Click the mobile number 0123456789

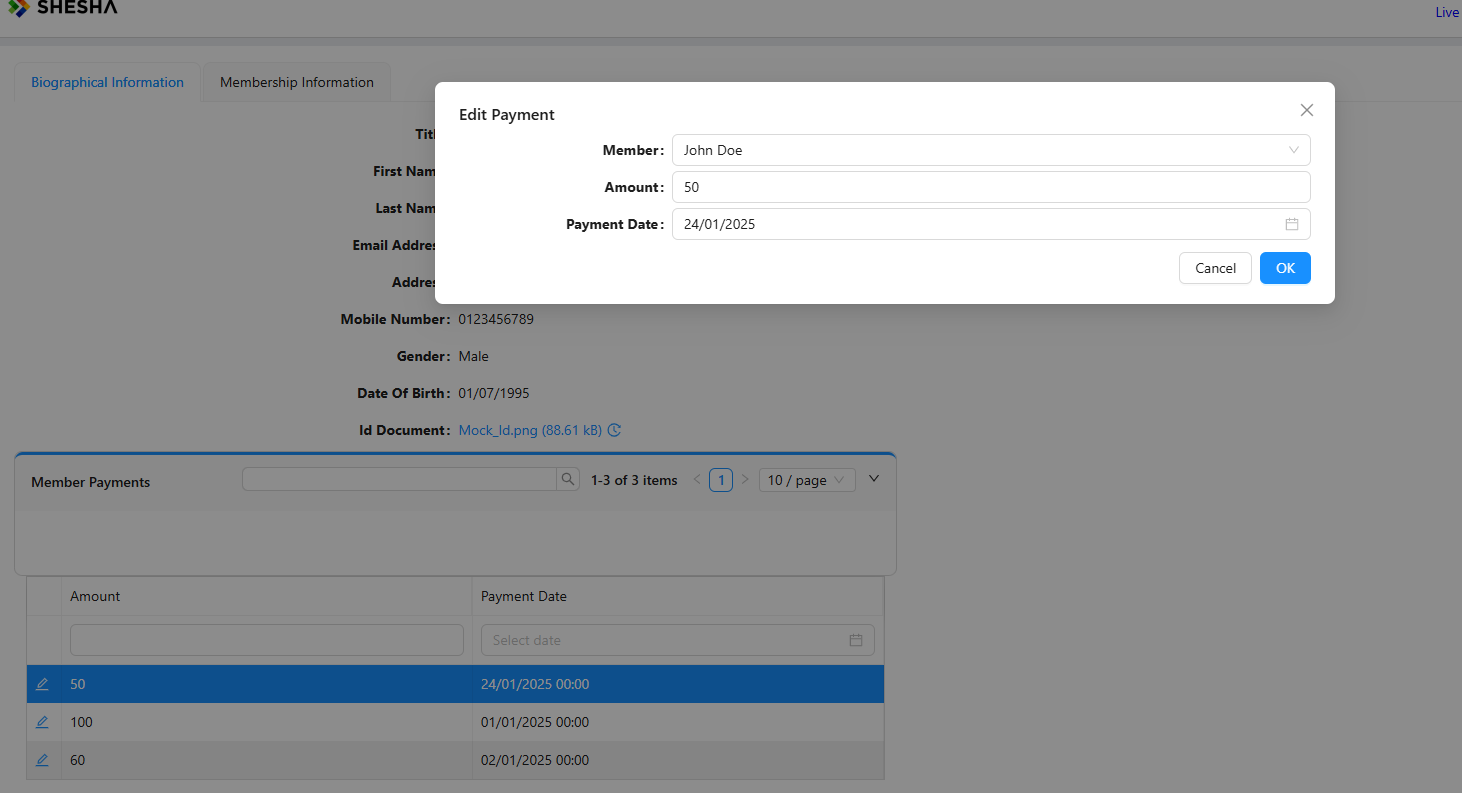point(496,319)
